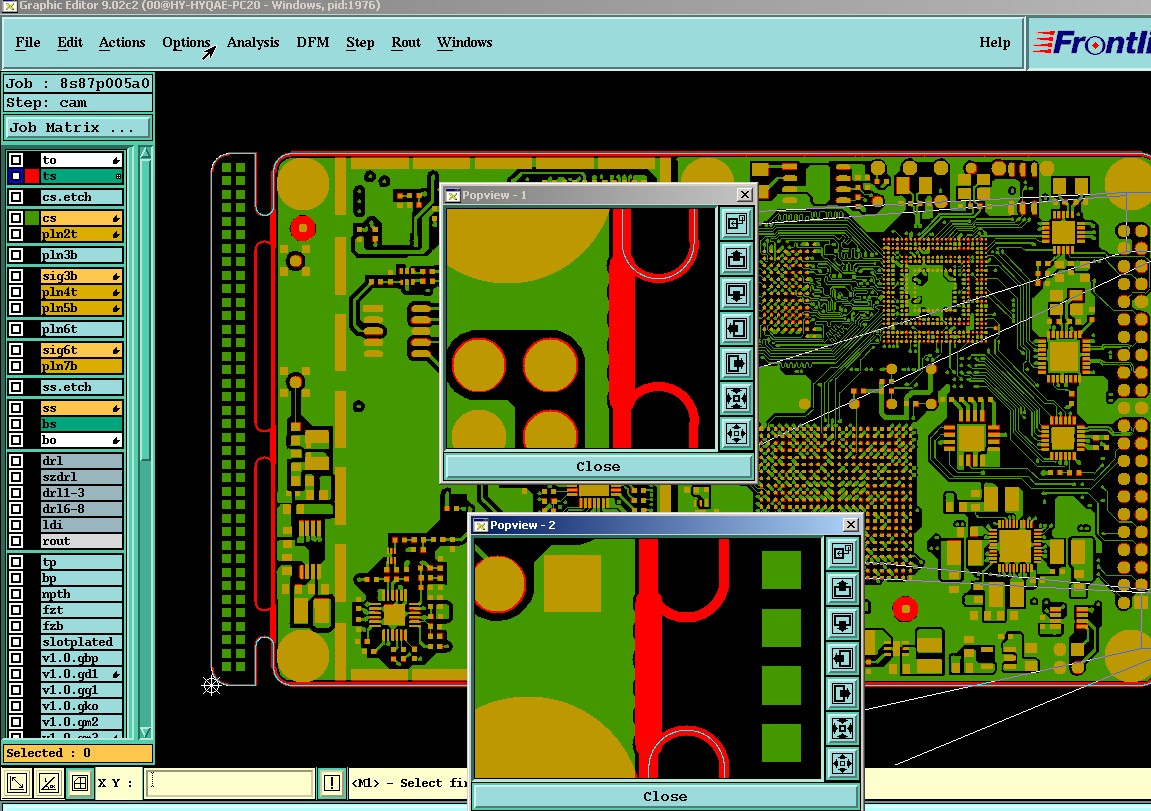The image size is (1151, 811).
Task: Select layer row slotplated
Action: point(81,642)
